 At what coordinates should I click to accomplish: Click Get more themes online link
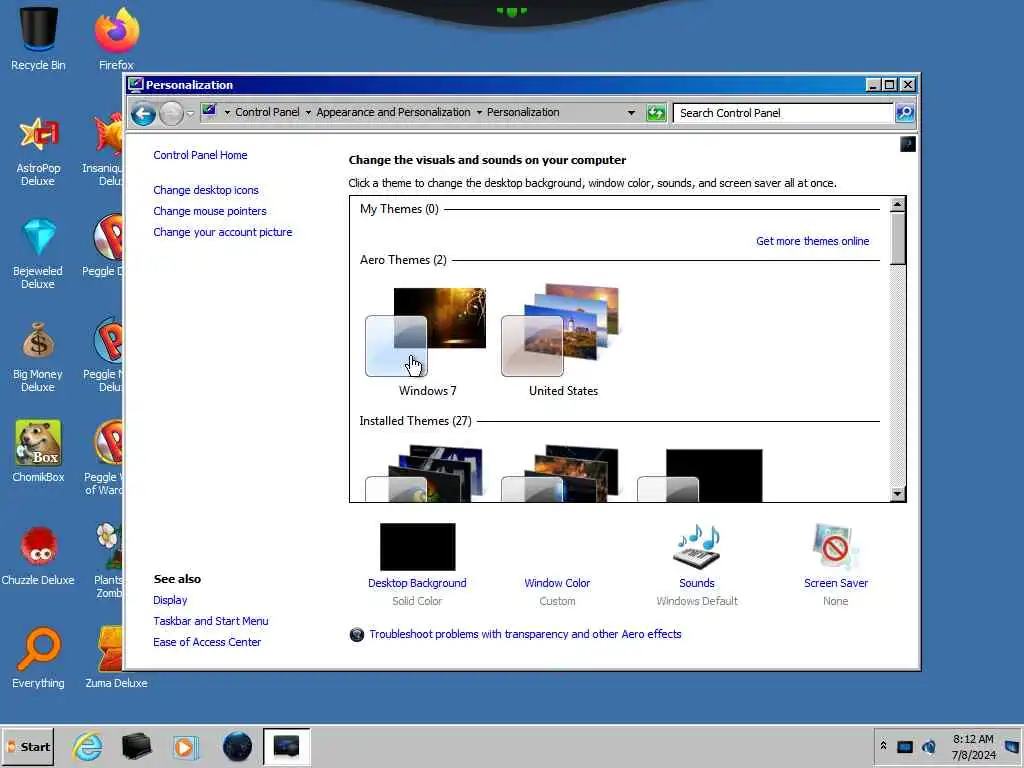pyautogui.click(x=812, y=241)
